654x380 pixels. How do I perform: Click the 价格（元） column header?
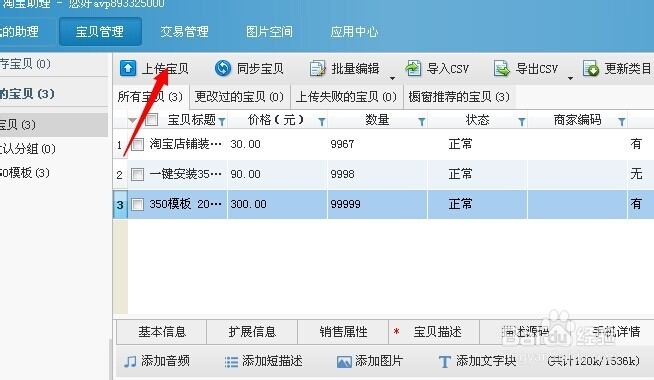point(276,120)
